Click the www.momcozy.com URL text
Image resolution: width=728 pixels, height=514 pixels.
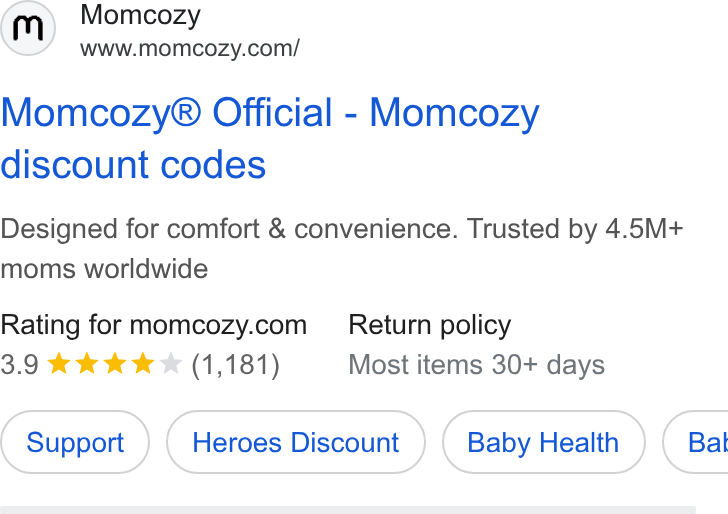coord(189,48)
